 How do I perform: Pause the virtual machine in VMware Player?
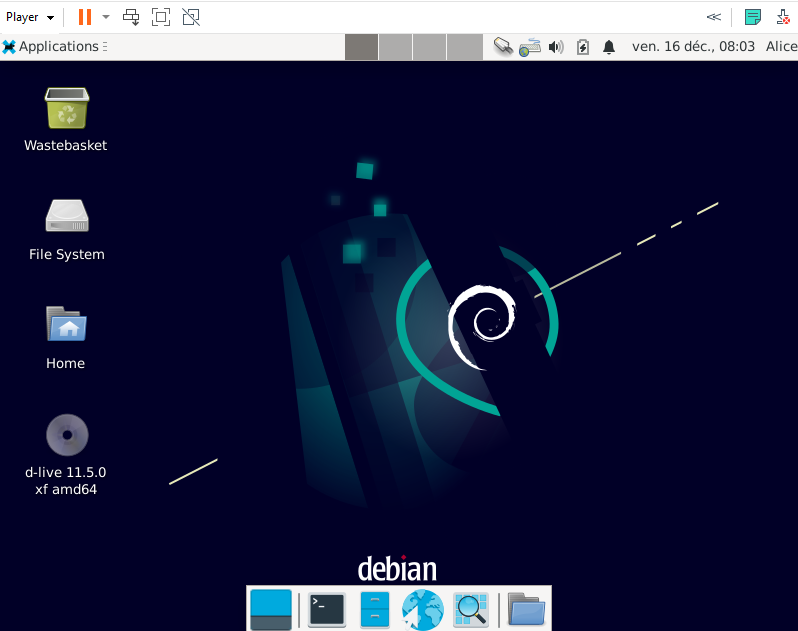tap(85, 17)
